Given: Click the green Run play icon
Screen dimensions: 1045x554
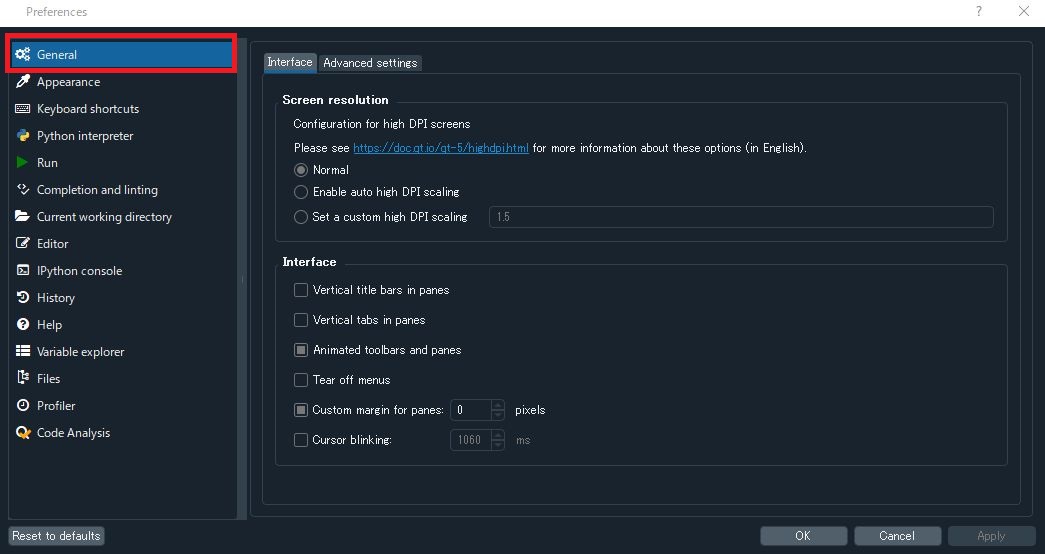Looking at the screenshot, I should (x=22, y=163).
